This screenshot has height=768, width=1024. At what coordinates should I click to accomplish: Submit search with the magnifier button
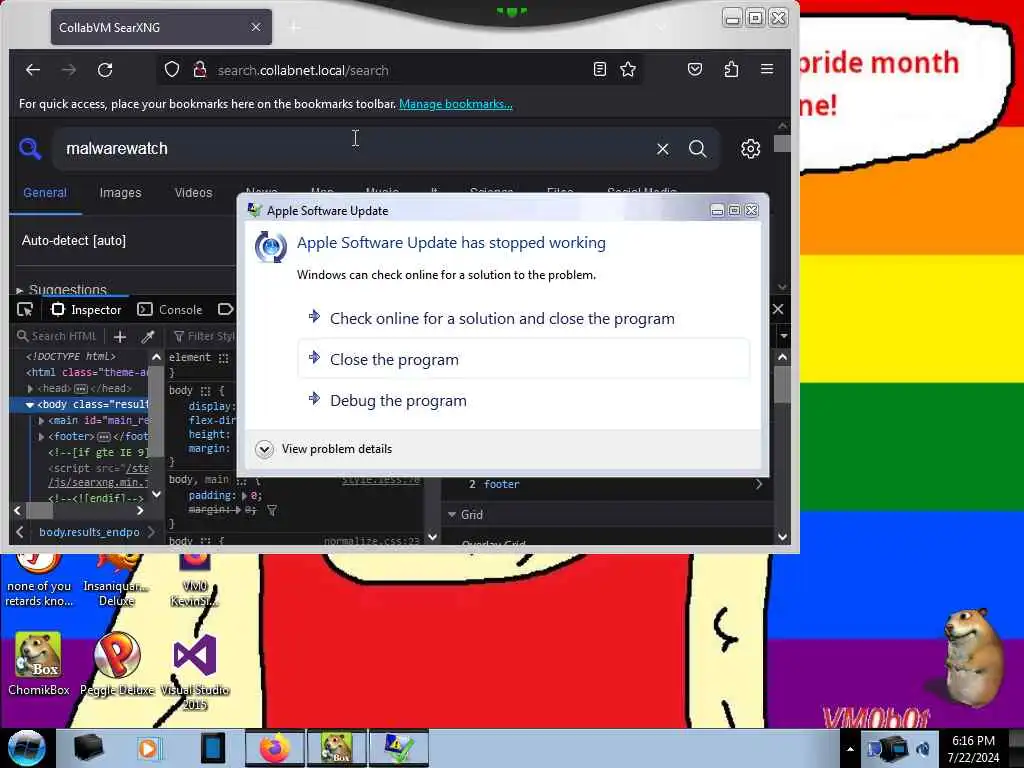click(697, 149)
